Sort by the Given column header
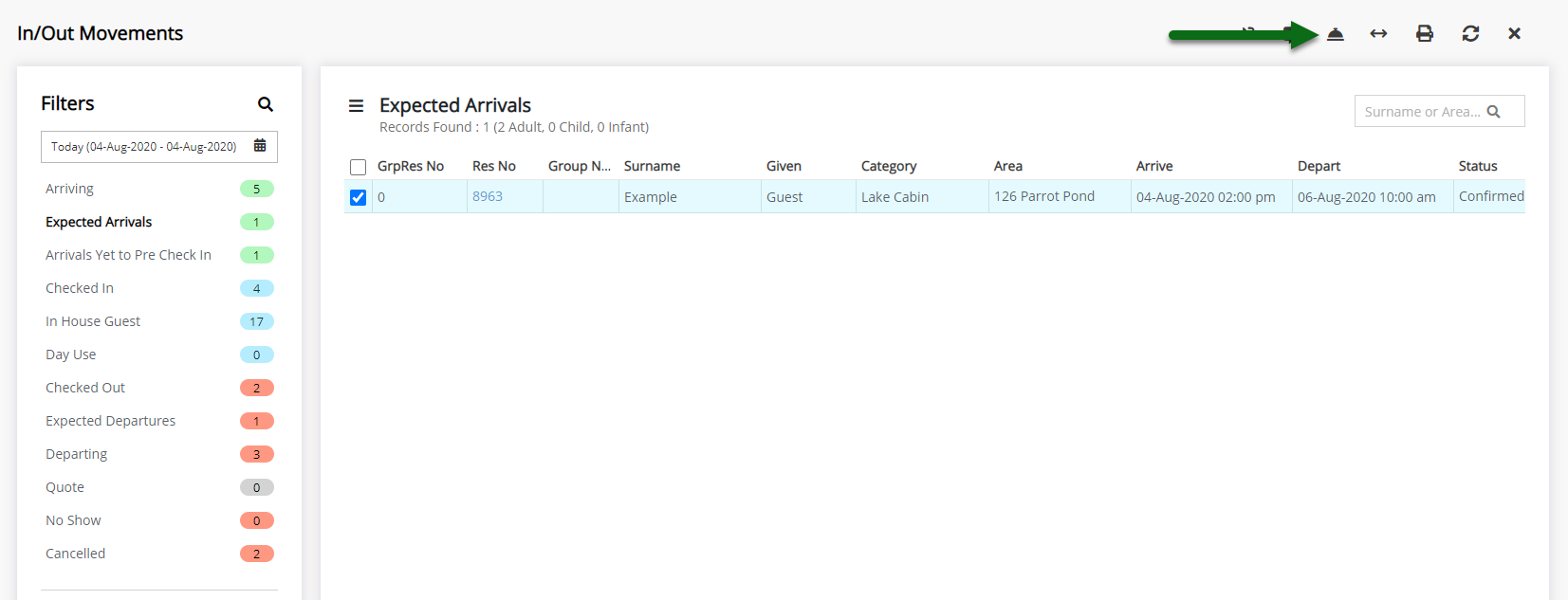1568x600 pixels. (784, 166)
